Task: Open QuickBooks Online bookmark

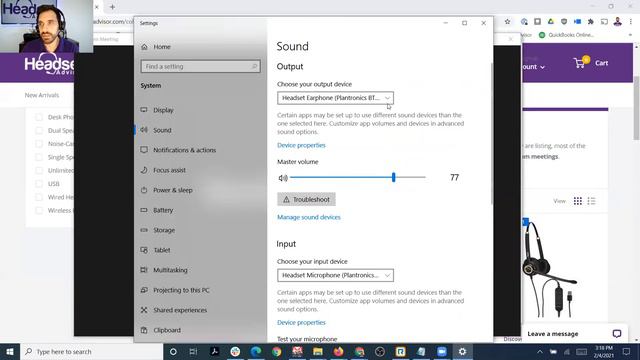Action: point(566,35)
